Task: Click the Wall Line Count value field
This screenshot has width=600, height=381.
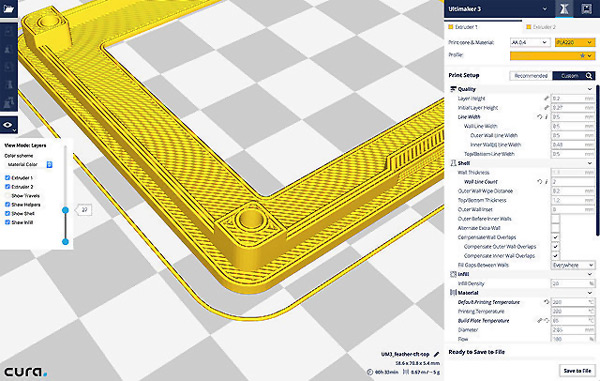Action: [573, 182]
